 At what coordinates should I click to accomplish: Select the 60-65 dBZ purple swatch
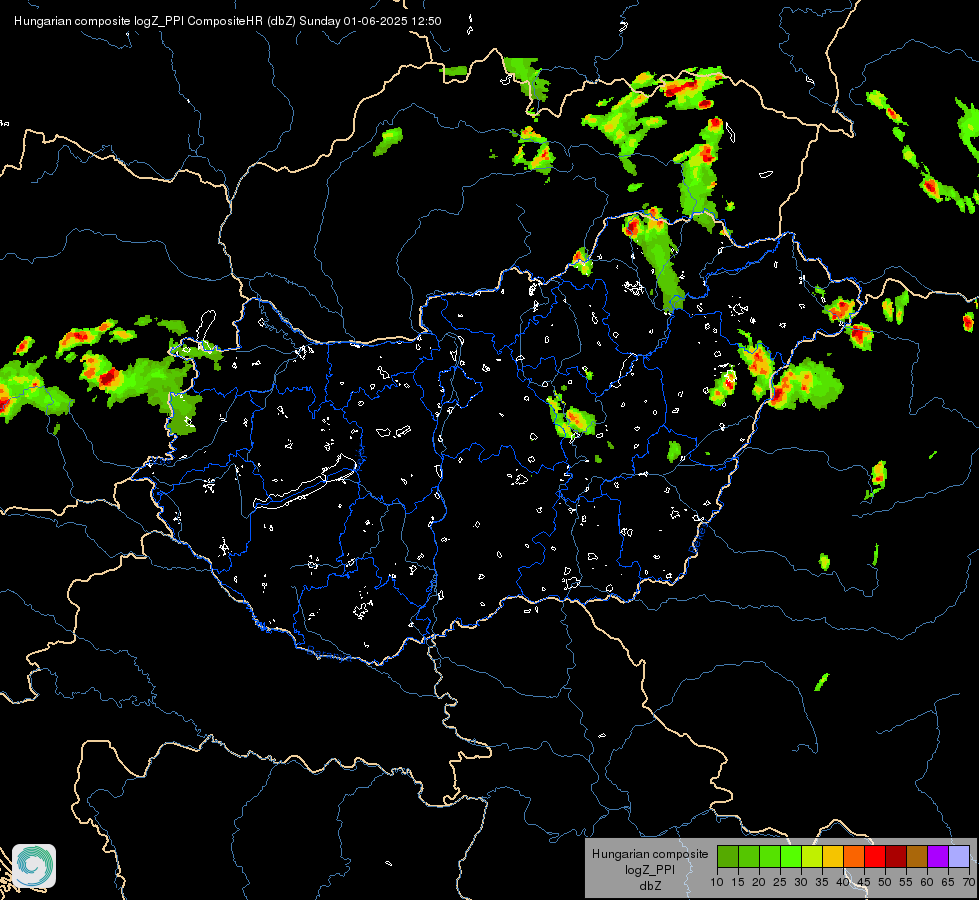938,856
